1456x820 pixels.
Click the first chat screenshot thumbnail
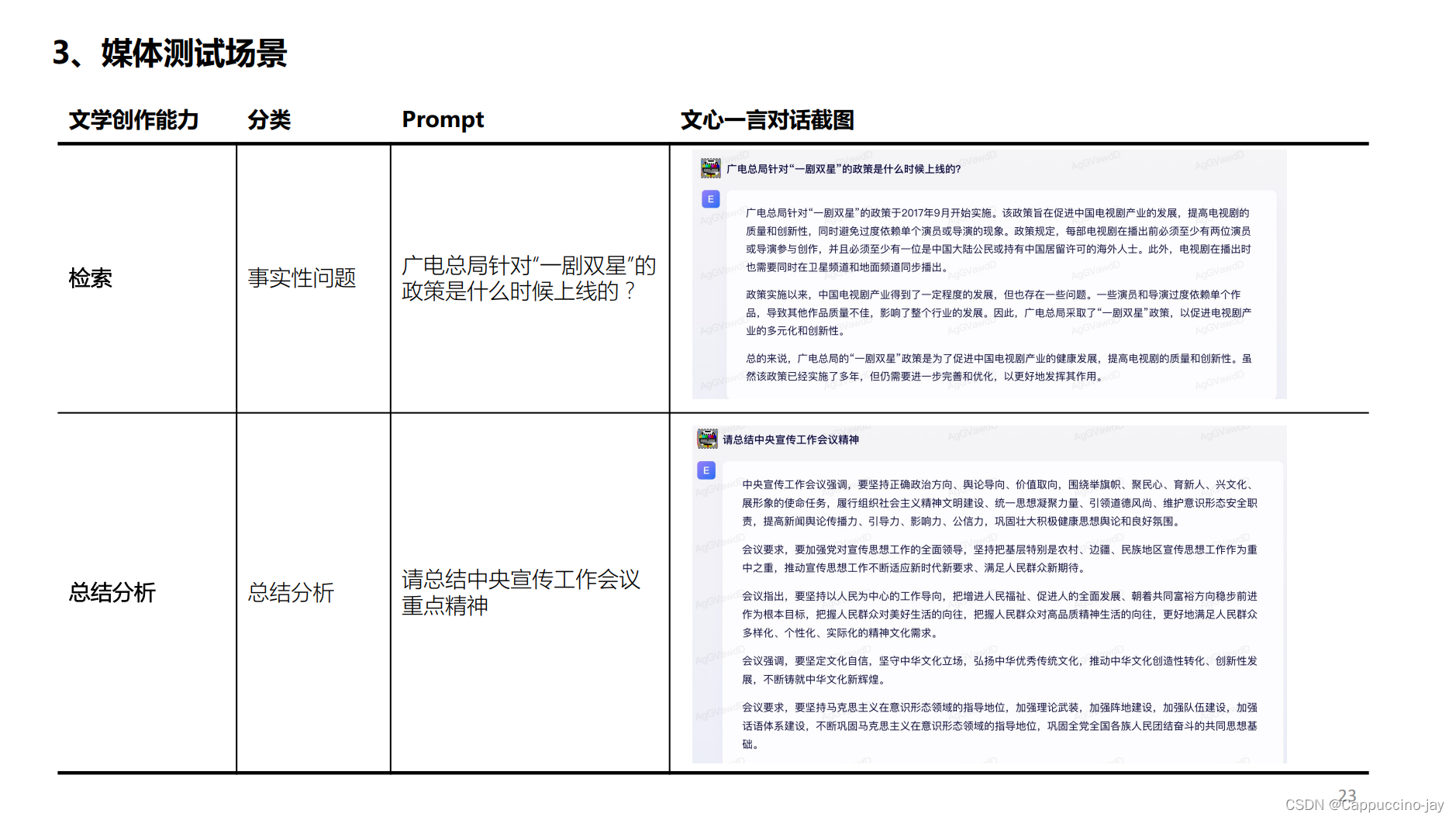[x=989, y=274]
